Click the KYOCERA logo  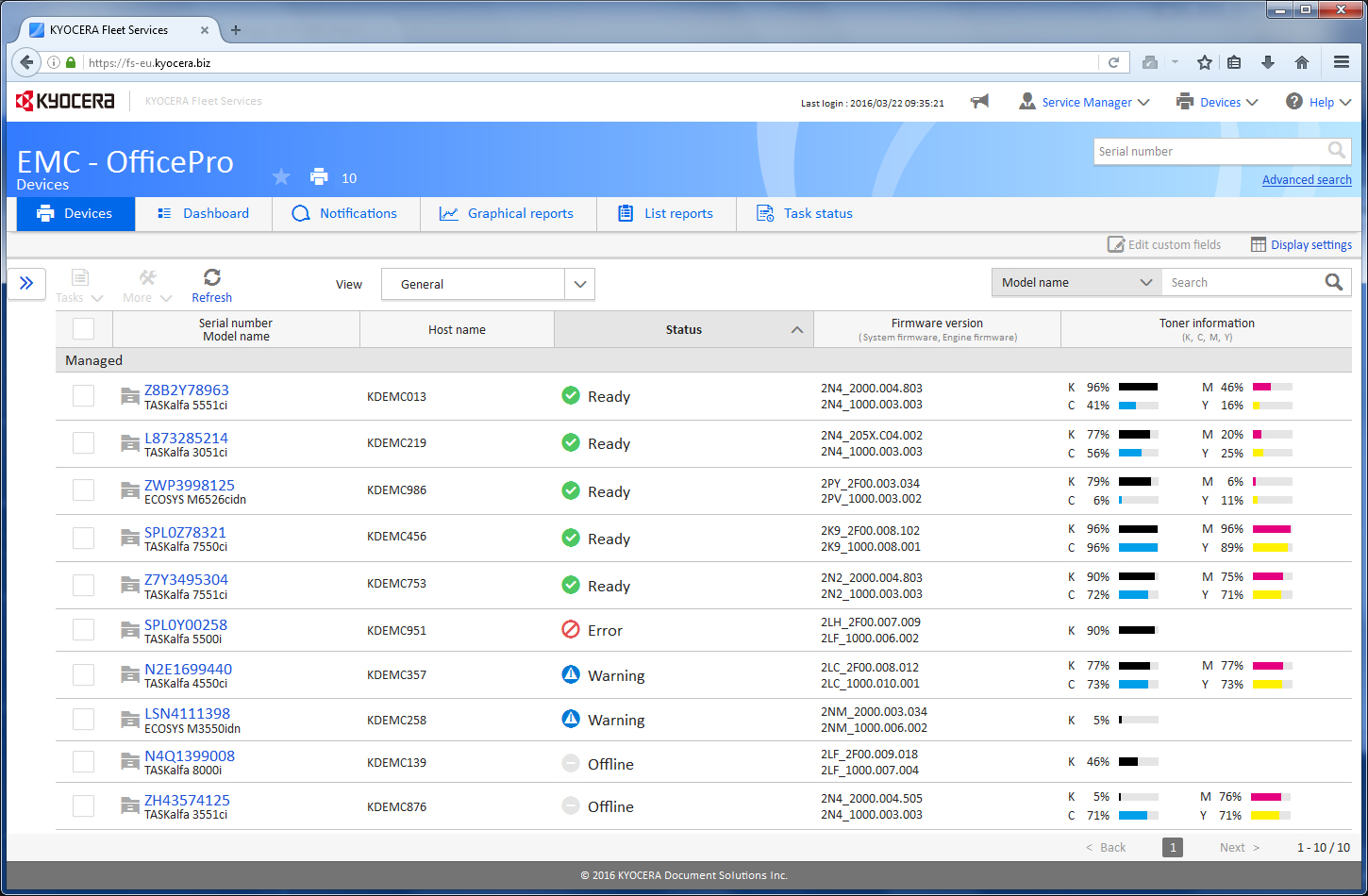coord(66,101)
